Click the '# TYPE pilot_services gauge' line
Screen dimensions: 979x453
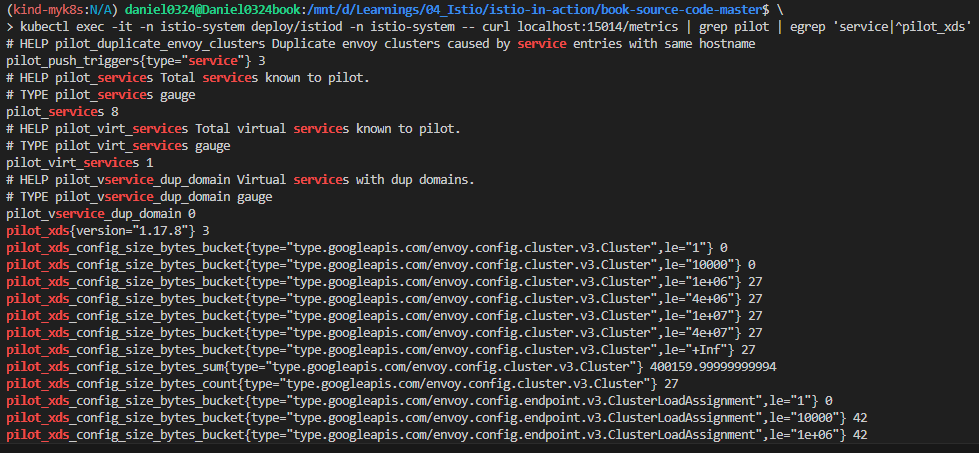pyautogui.click(x=101, y=95)
